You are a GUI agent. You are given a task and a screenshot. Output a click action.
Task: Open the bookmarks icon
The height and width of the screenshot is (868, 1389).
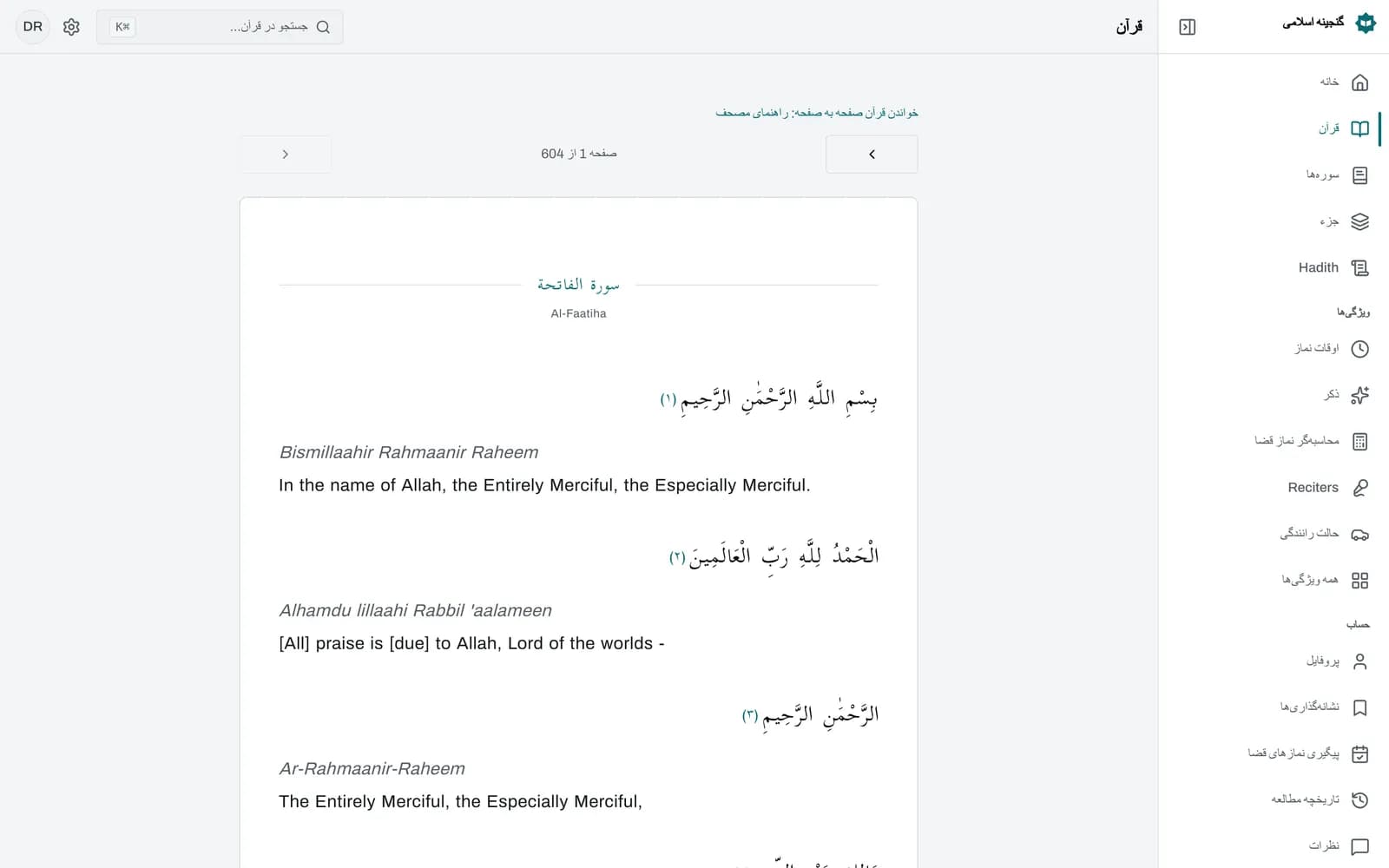[x=1359, y=707]
